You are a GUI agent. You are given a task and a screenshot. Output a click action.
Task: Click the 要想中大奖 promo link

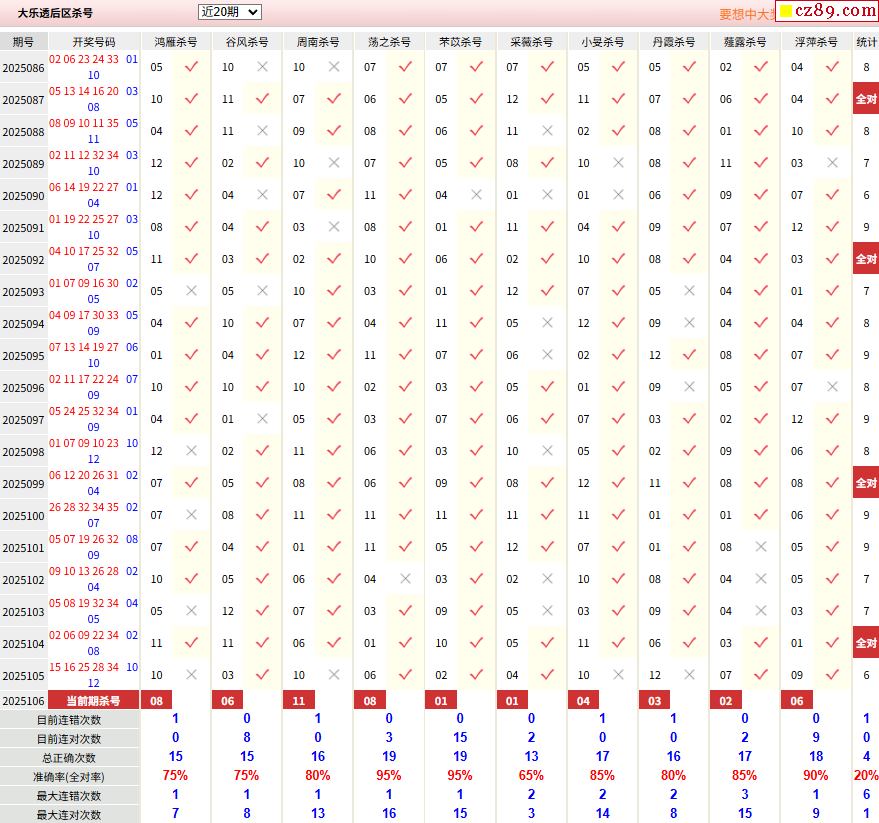[746, 14]
